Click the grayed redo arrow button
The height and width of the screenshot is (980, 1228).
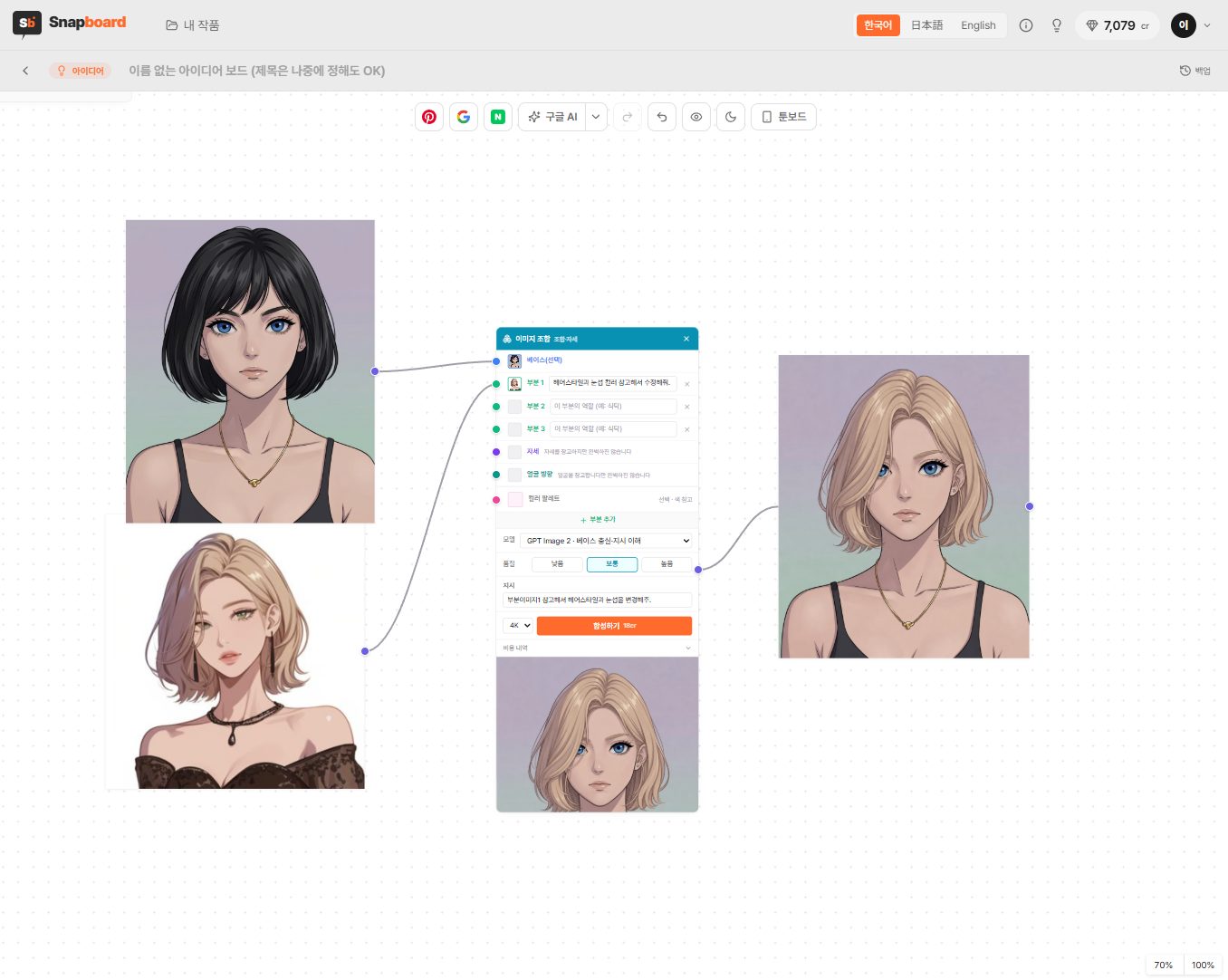[628, 117]
